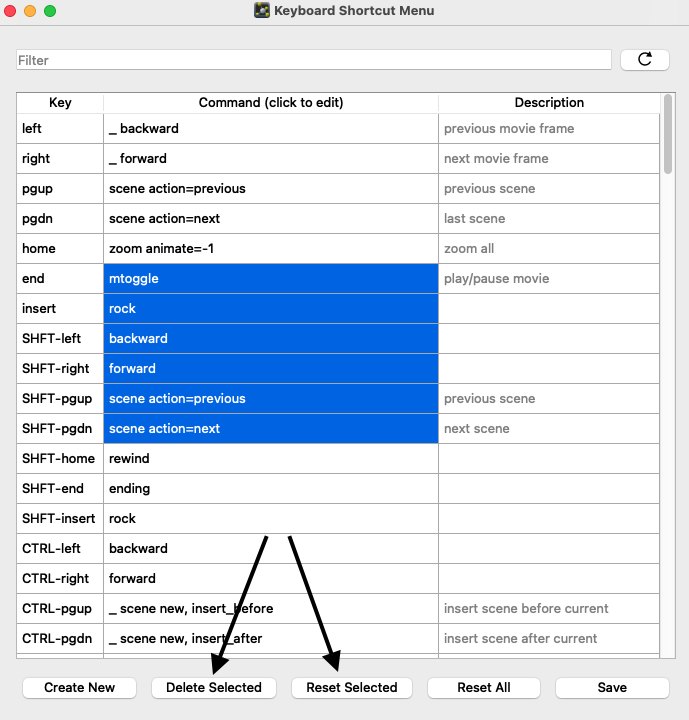Image resolution: width=689 pixels, height=720 pixels.
Task: Edit the '_ backward' command for left
Action: (271, 129)
